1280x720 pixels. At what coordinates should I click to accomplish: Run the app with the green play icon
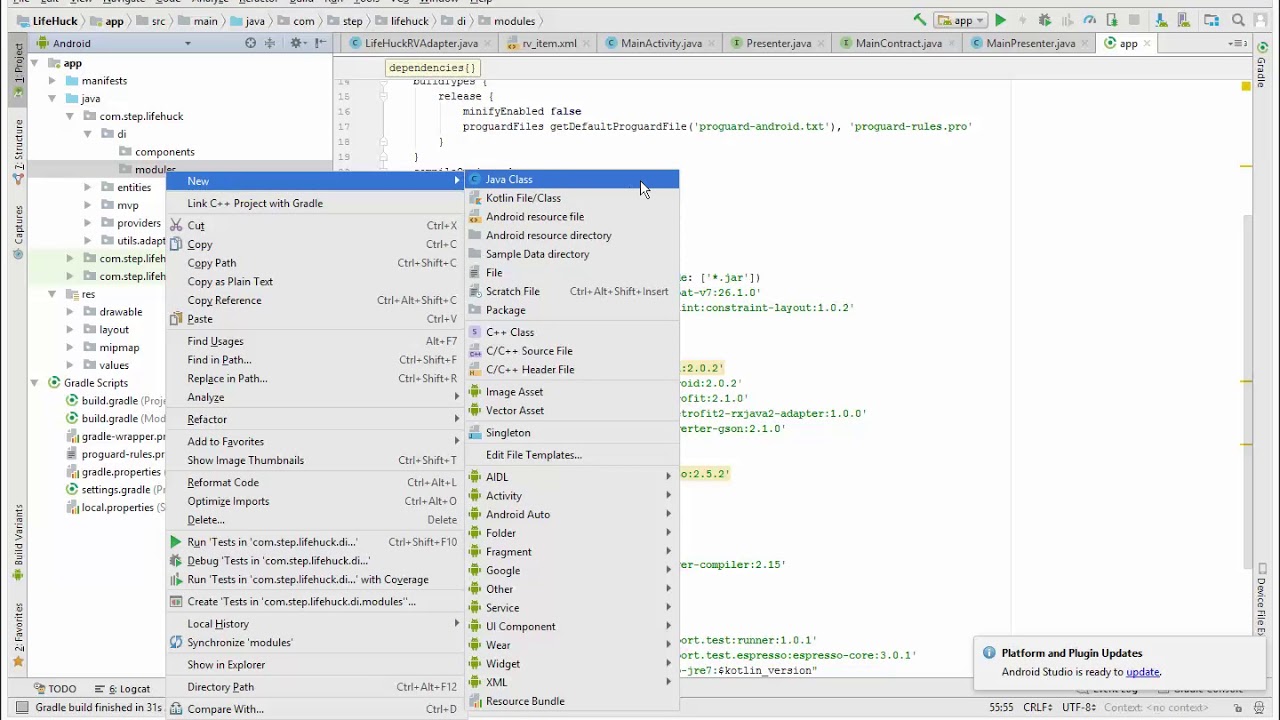coord(1000,20)
